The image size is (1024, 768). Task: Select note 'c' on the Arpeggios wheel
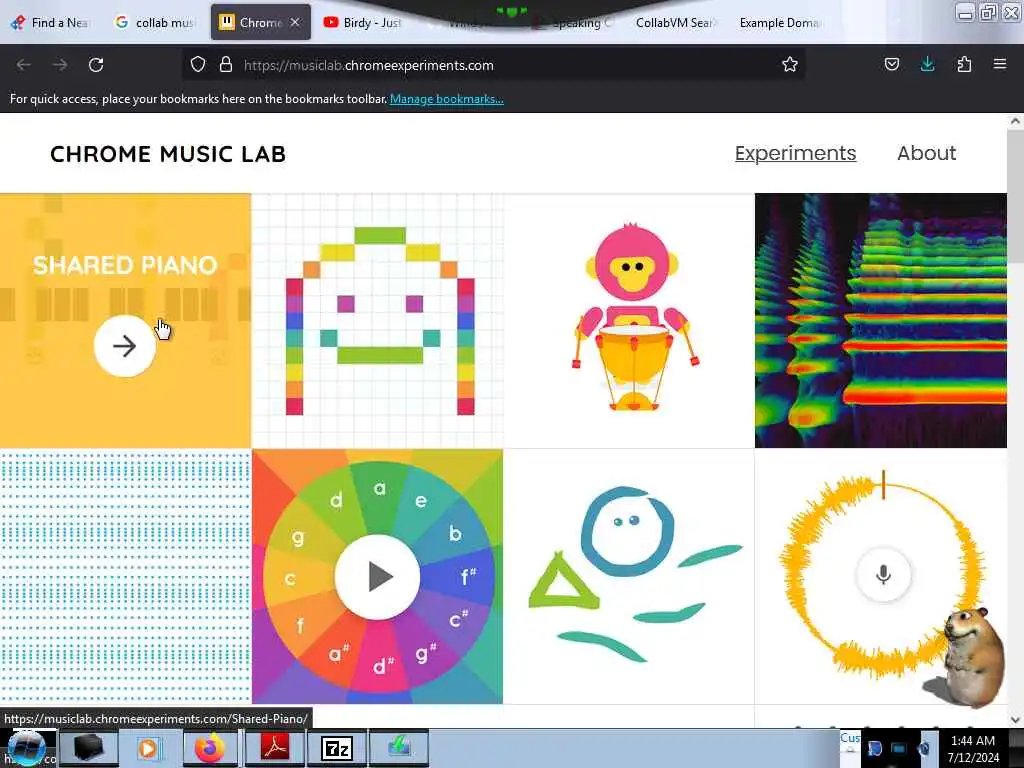[x=291, y=579]
